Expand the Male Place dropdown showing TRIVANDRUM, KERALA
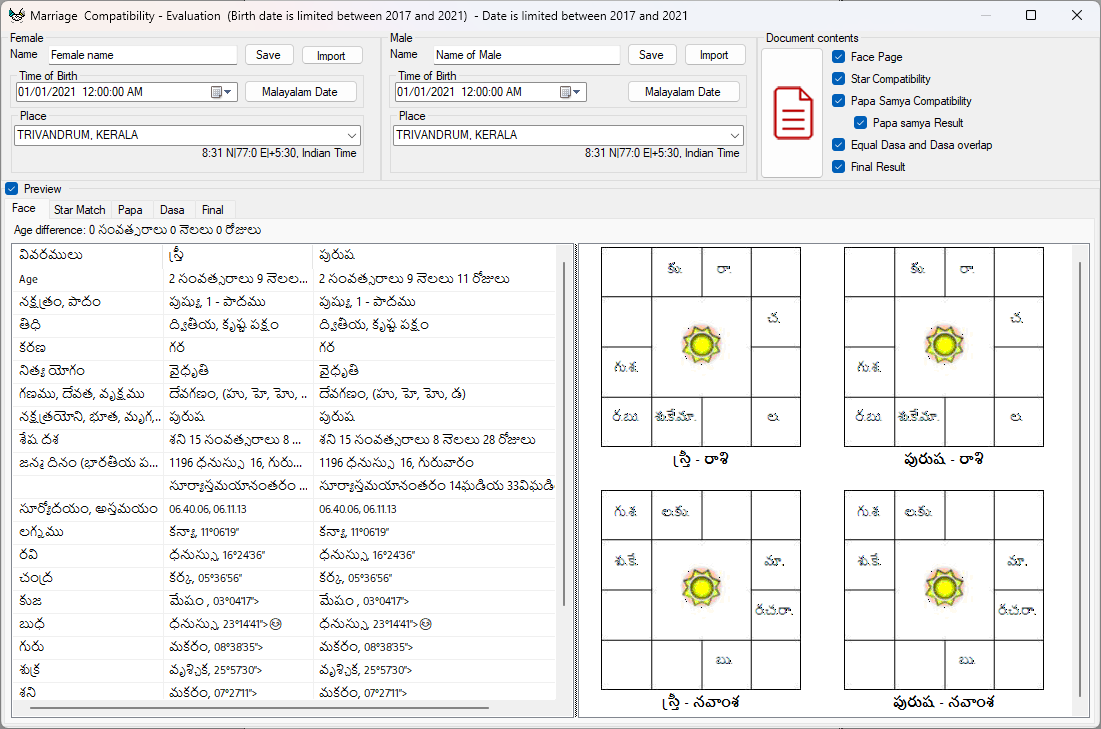1101x729 pixels. click(x=734, y=136)
